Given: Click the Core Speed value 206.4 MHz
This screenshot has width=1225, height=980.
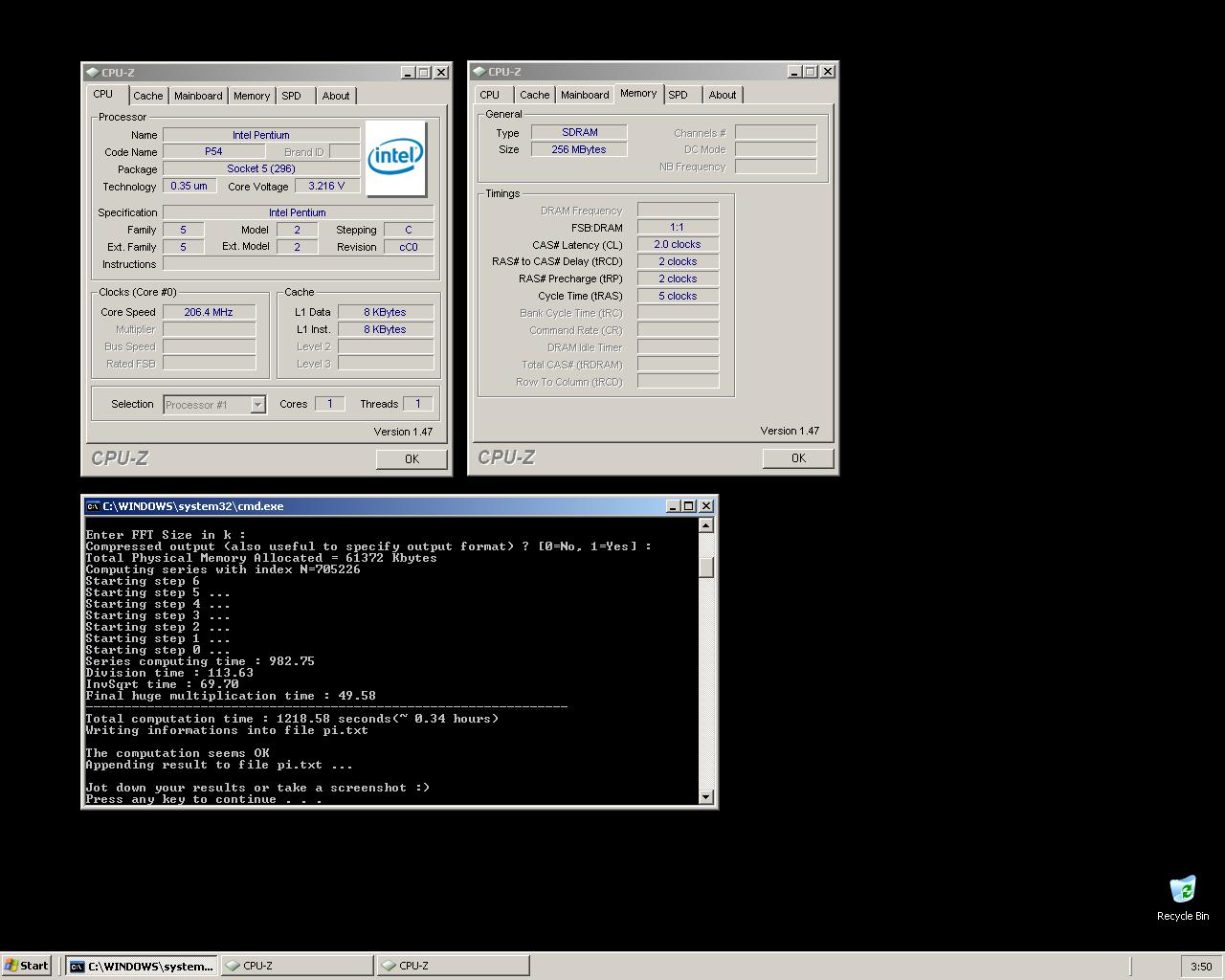Looking at the screenshot, I should point(209,312).
